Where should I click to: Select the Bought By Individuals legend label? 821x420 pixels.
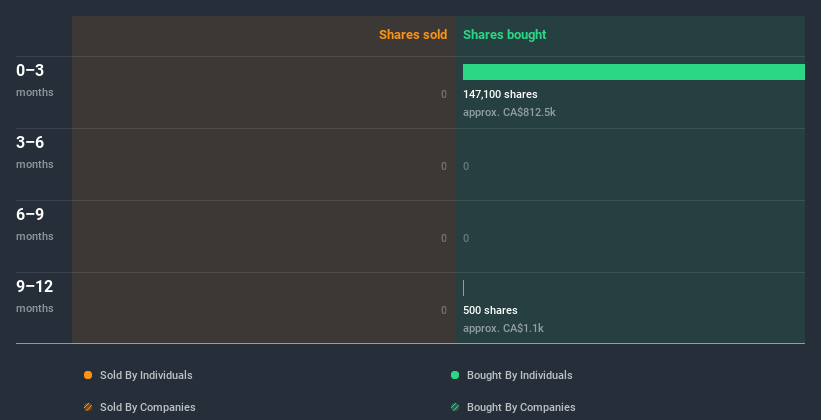(x=519, y=375)
